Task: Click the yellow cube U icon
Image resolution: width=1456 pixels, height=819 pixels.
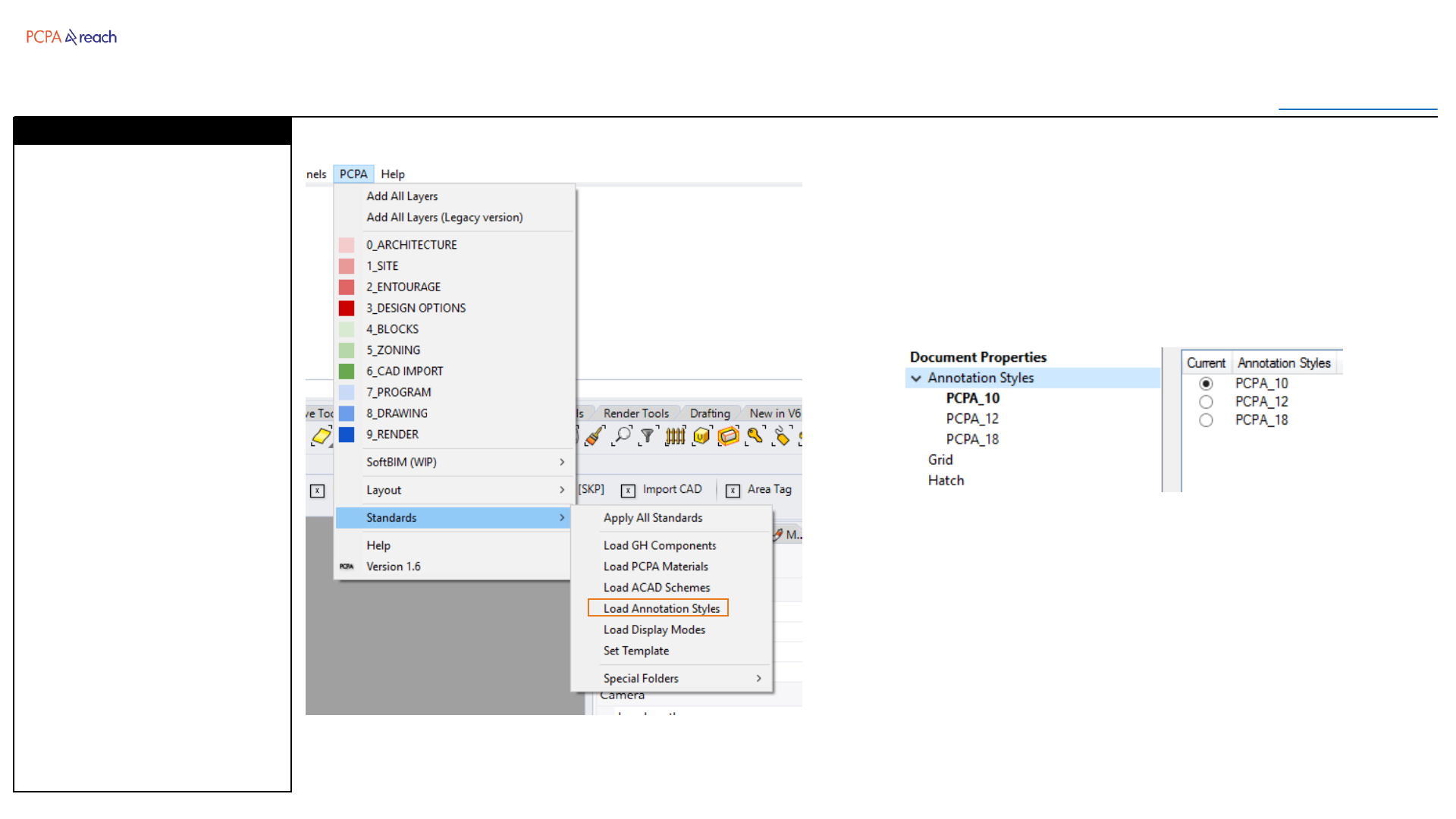Action: (701, 435)
